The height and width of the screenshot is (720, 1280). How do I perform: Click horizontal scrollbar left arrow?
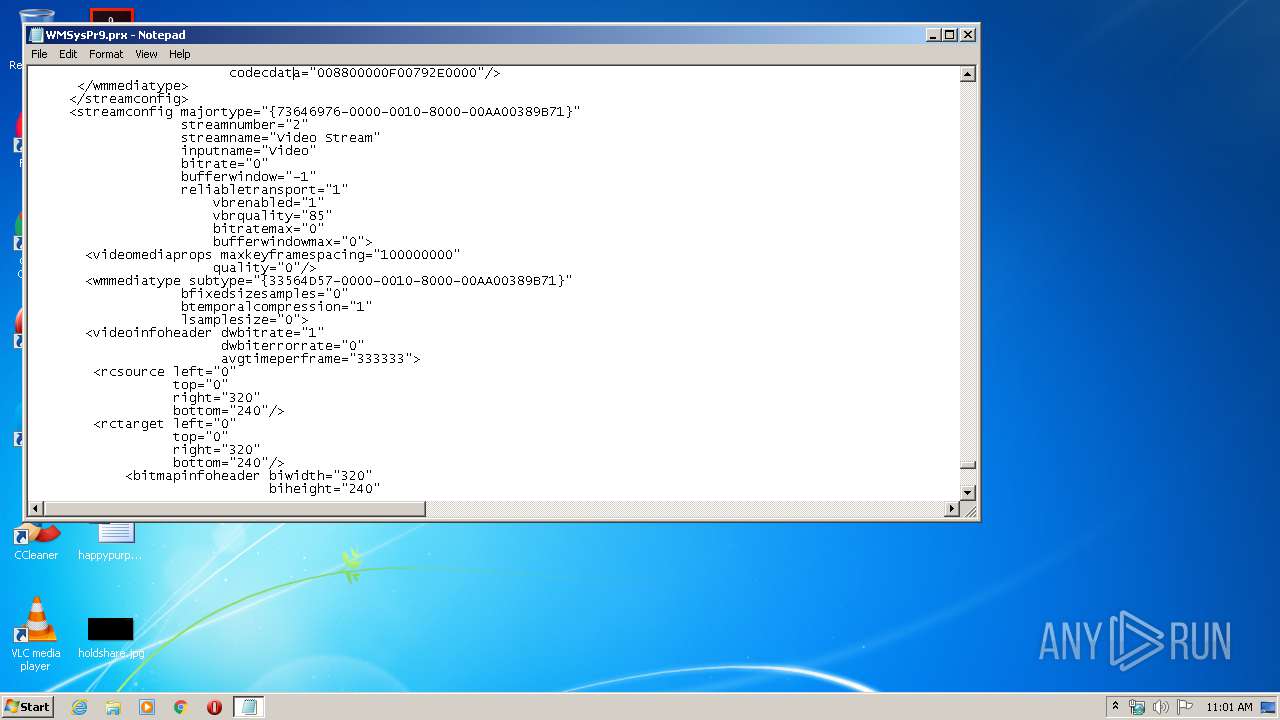click(x=36, y=509)
